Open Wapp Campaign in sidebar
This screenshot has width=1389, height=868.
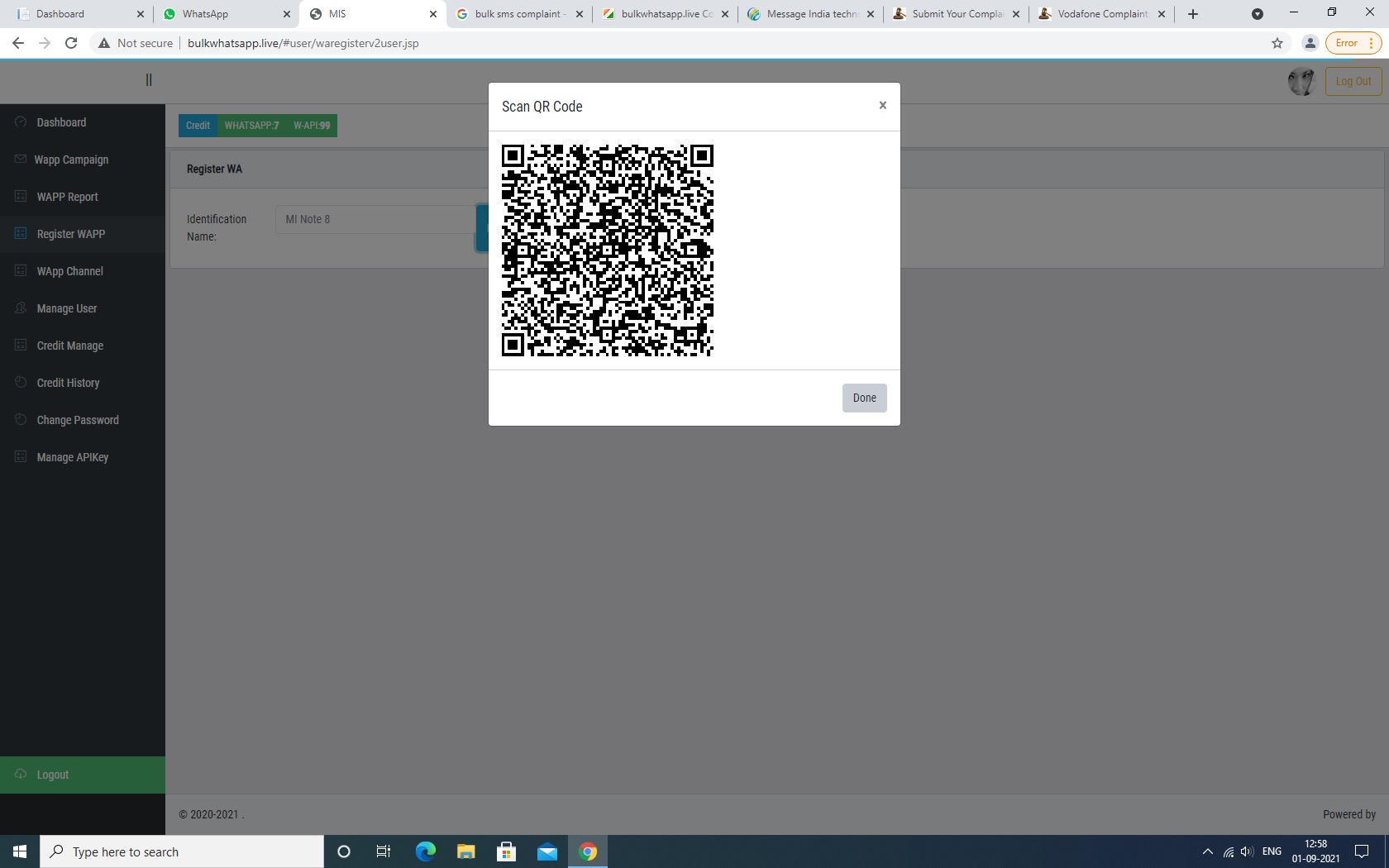[71, 160]
